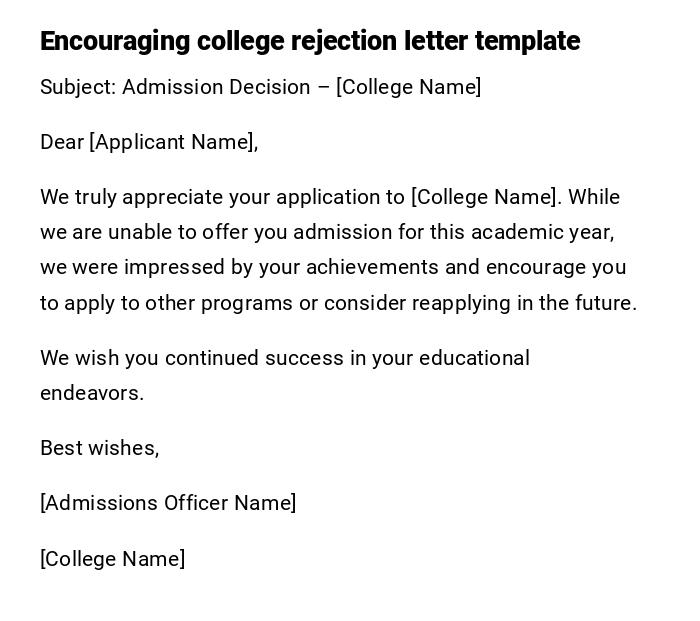This screenshot has height=621, width=700.
Task: Click the word "unable" in the paragraph
Action: point(139,232)
